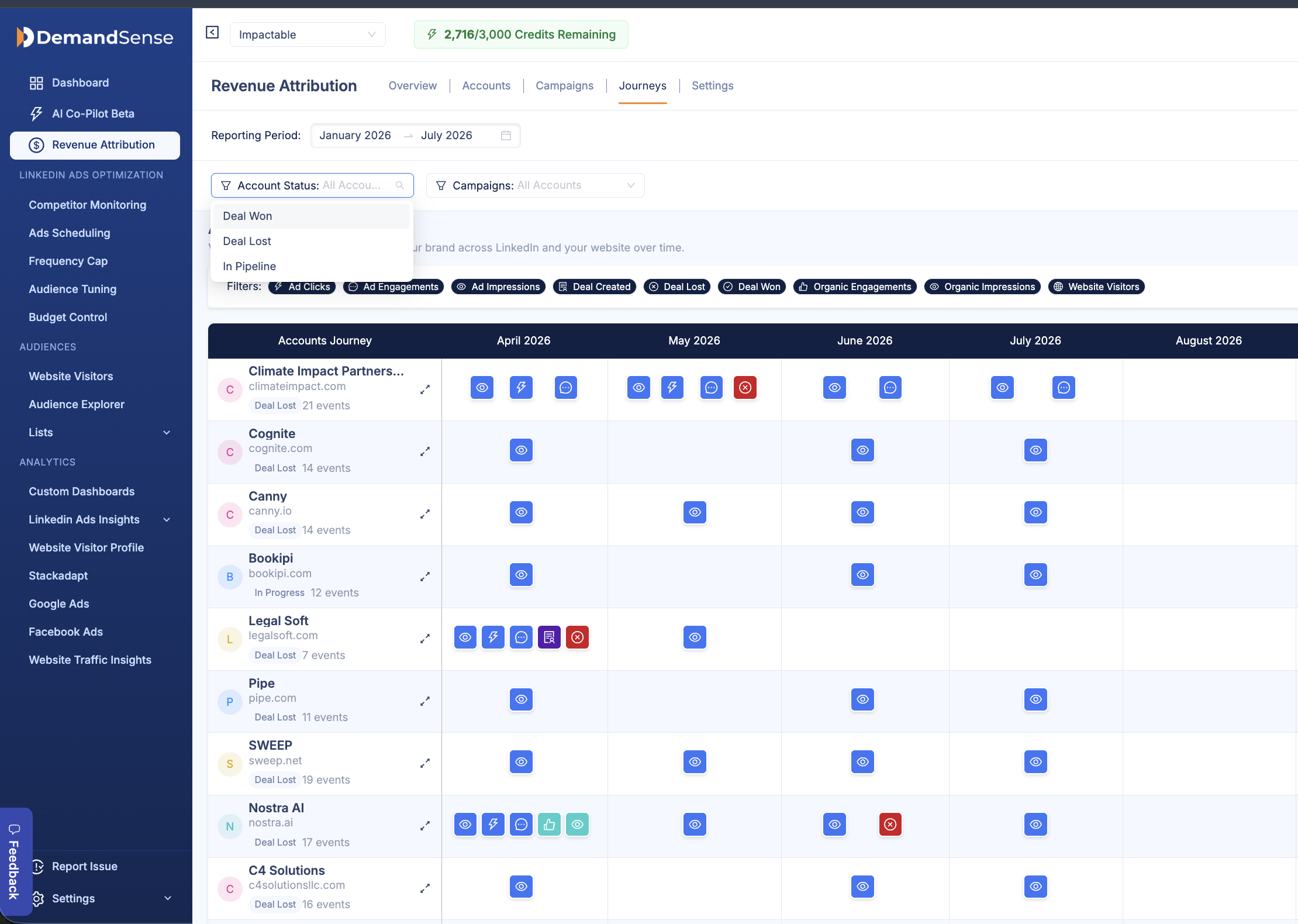Viewport: 1298px width, 924px height.
Task: Expand the Settings chevron at sidebar bottom
Action: click(168, 898)
